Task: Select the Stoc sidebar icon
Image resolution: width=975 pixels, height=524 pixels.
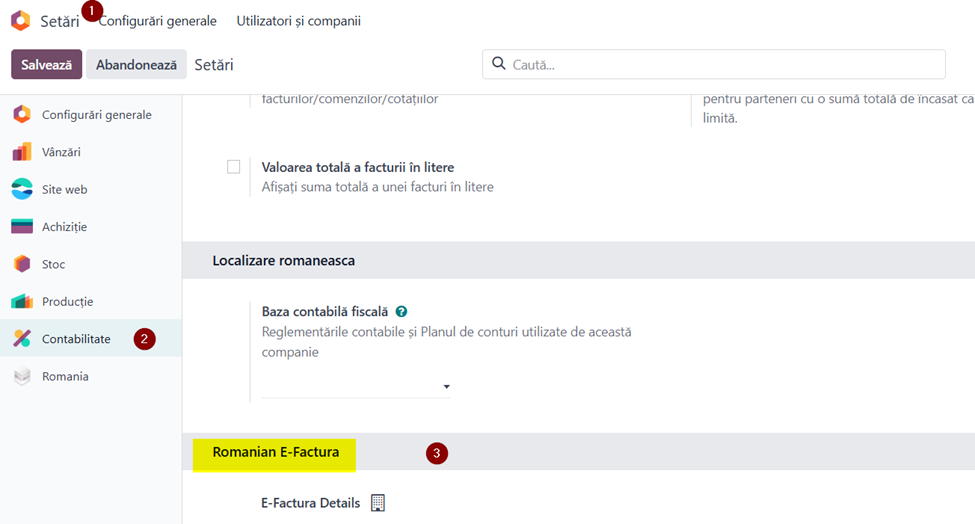Action: pos(22,264)
